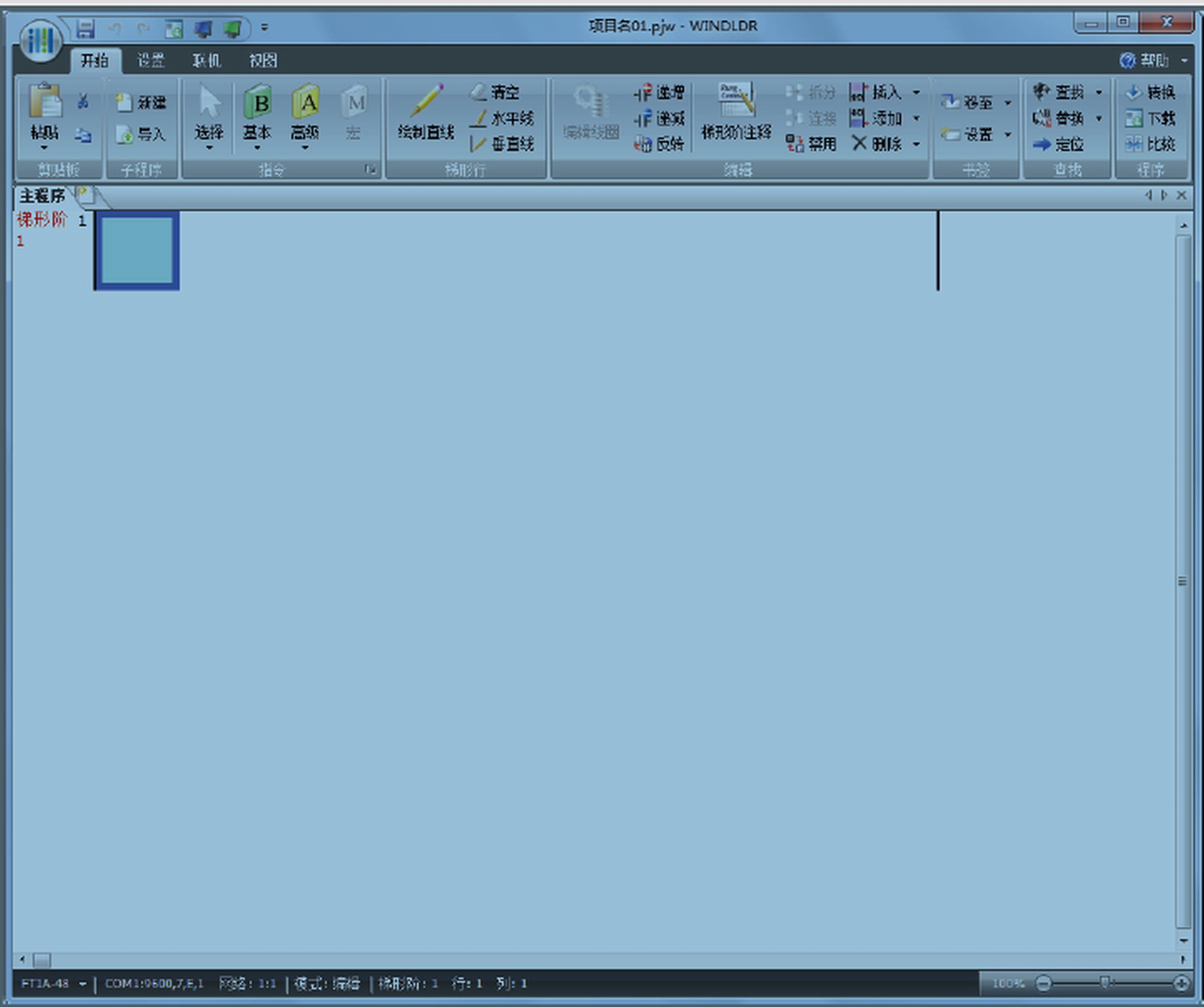Open the yellow A 高级 instructions book
1204x1007 pixels.
[306, 102]
